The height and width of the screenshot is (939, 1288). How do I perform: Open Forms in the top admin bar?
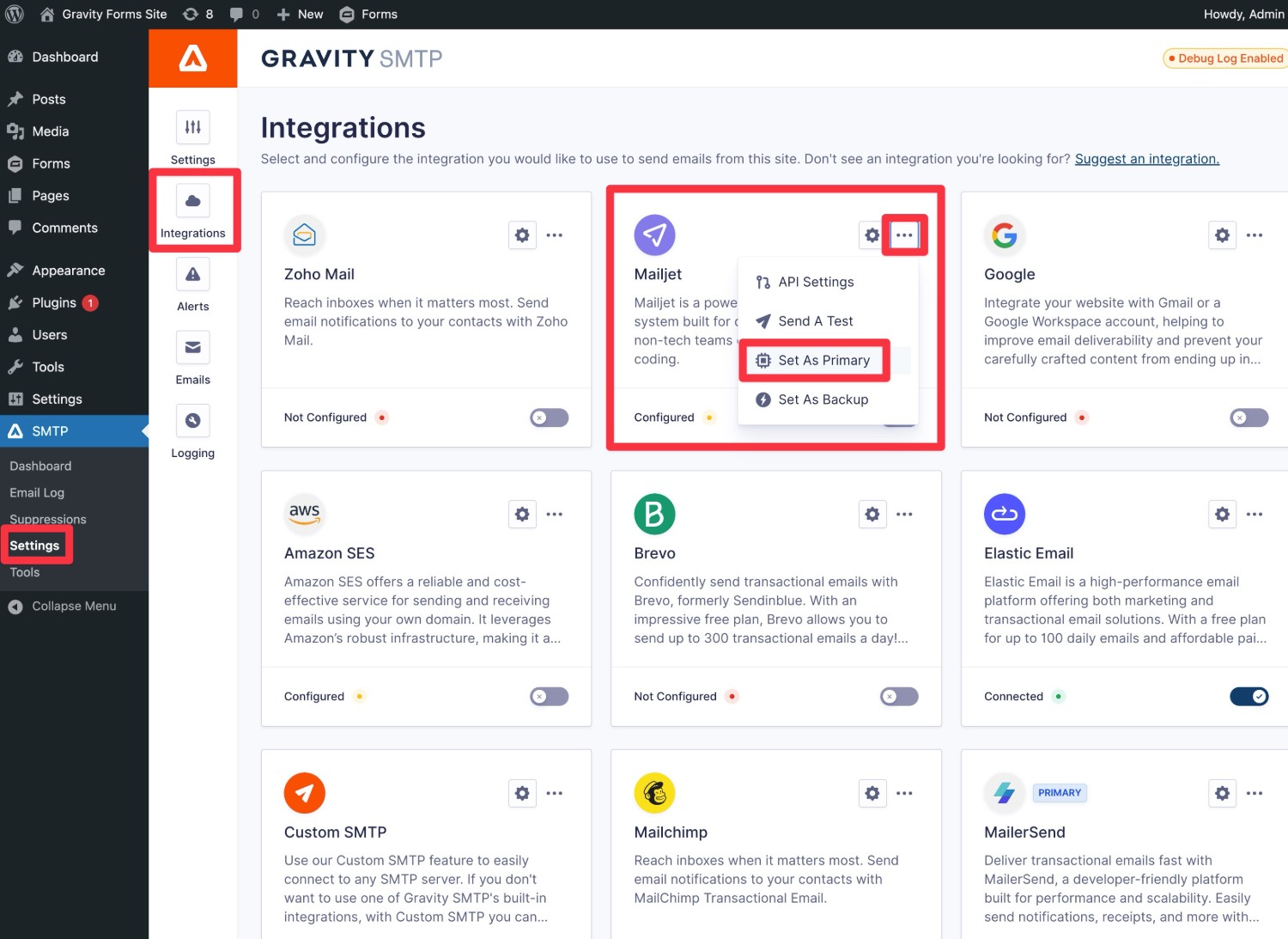[x=368, y=14]
